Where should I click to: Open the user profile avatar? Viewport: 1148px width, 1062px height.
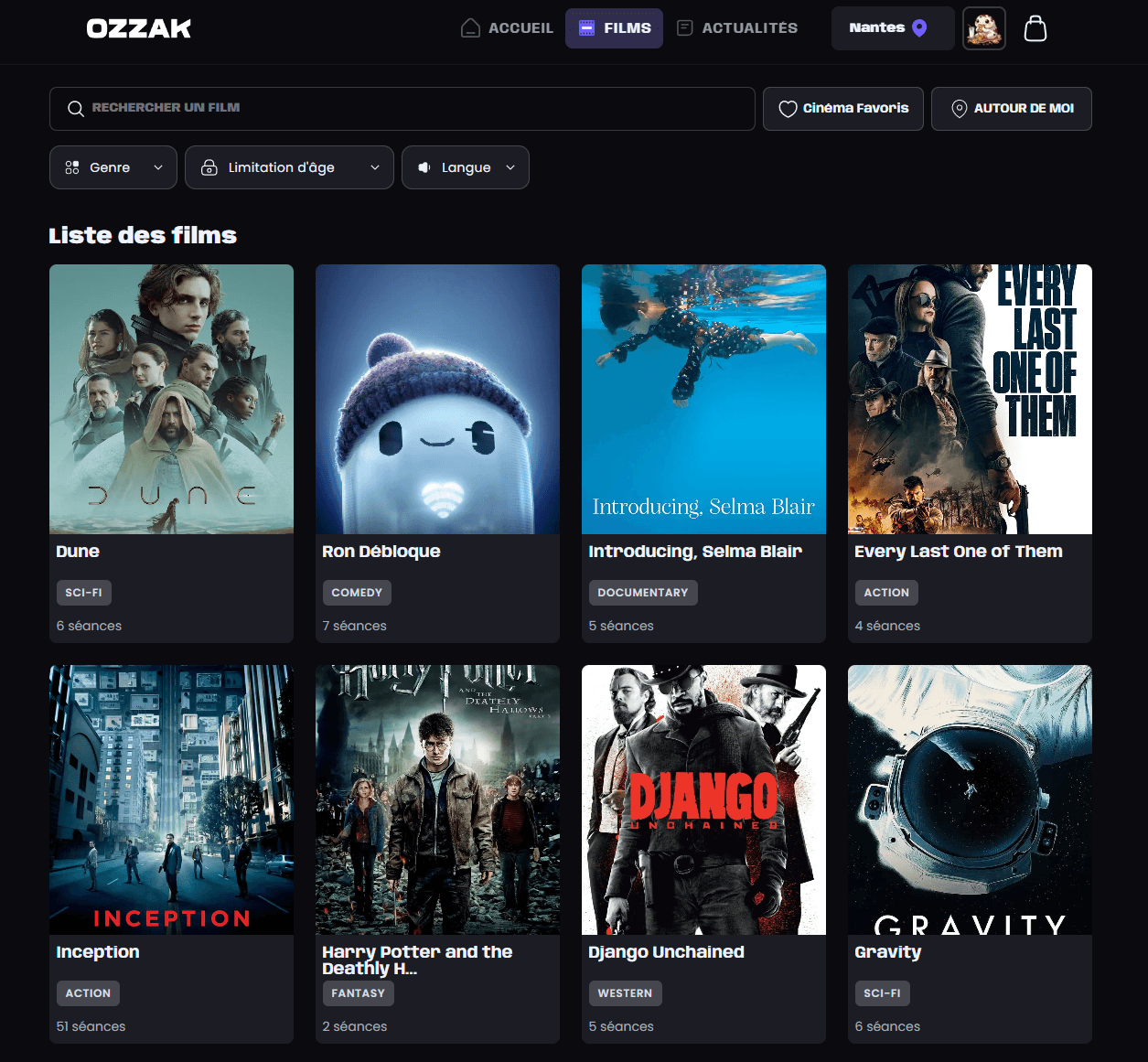tap(984, 28)
